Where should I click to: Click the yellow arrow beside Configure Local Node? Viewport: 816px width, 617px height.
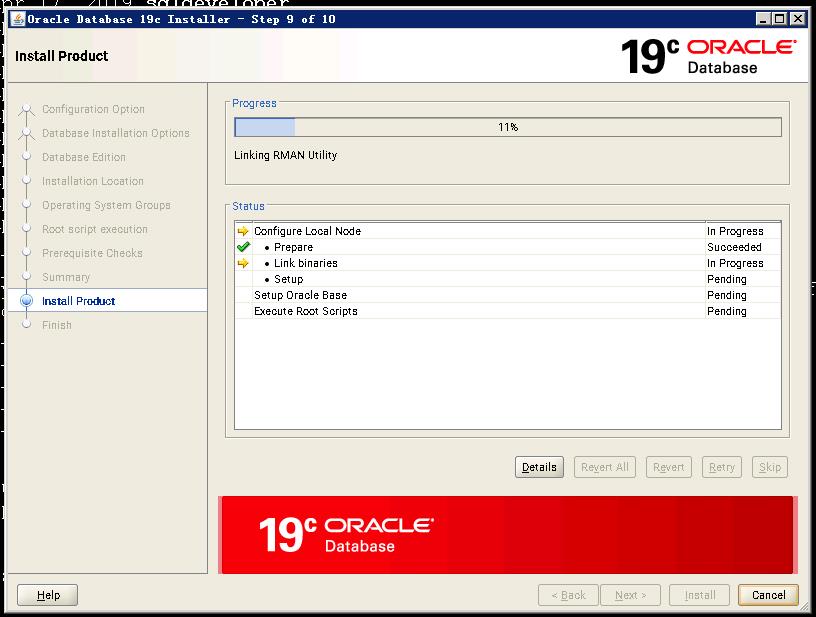tap(243, 231)
